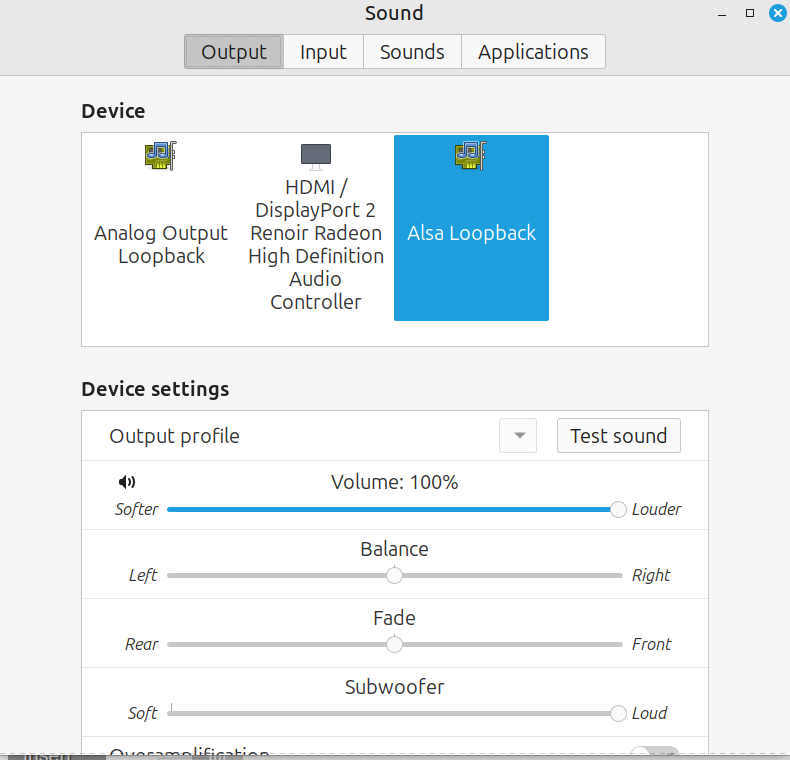Click the Front fade label
790x760 pixels.
pyautogui.click(x=651, y=645)
